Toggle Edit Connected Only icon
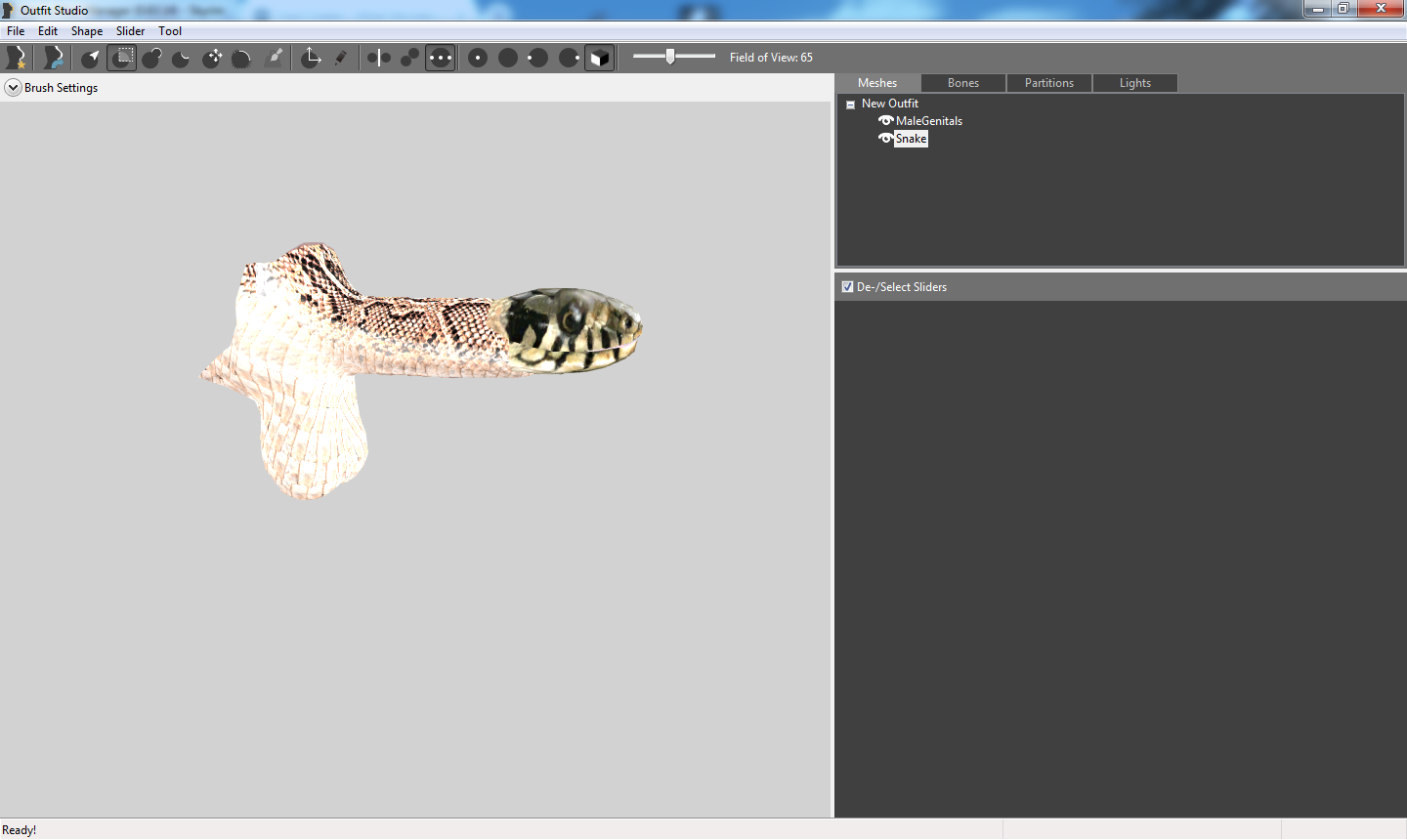1407x840 pixels. [409, 58]
